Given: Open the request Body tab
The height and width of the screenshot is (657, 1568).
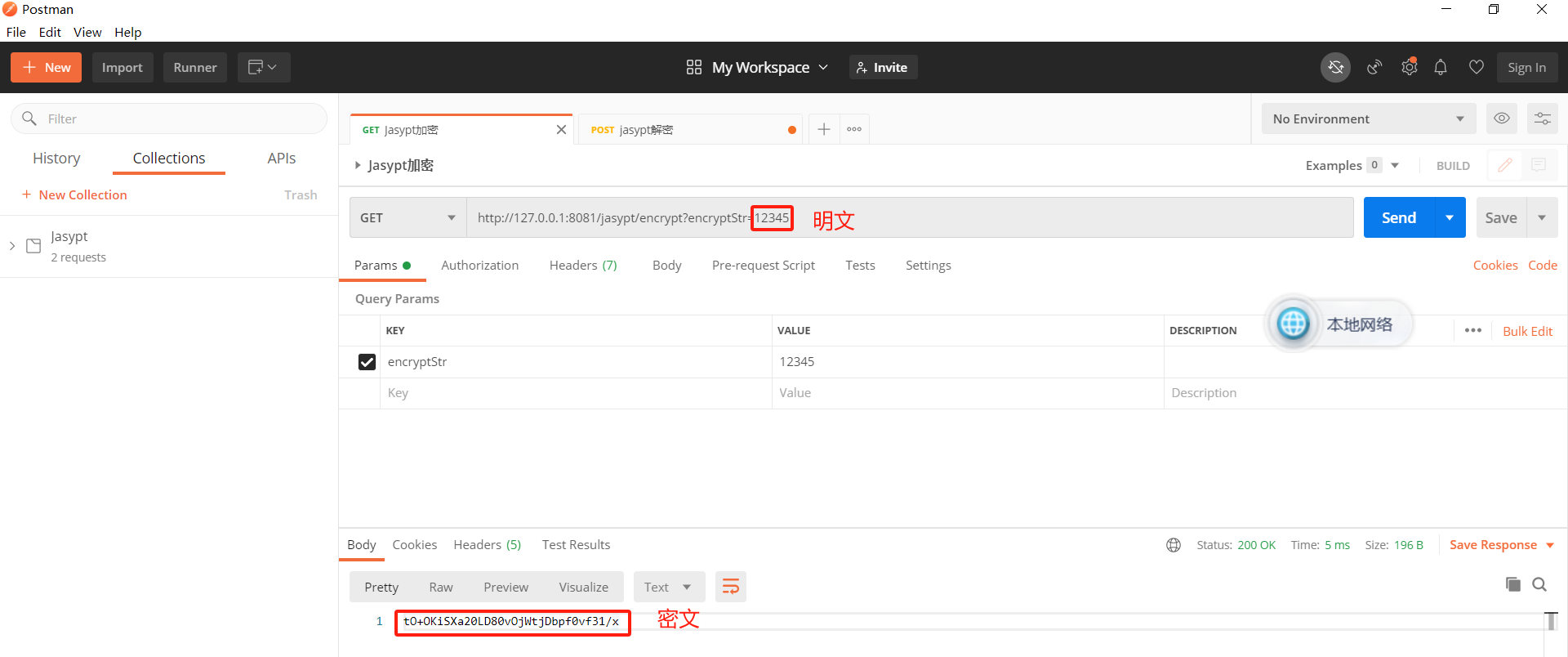Looking at the screenshot, I should [666, 266].
